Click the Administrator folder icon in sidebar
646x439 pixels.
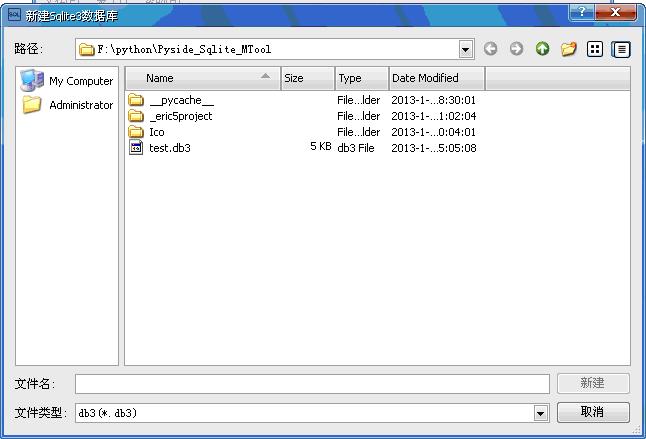(32, 105)
